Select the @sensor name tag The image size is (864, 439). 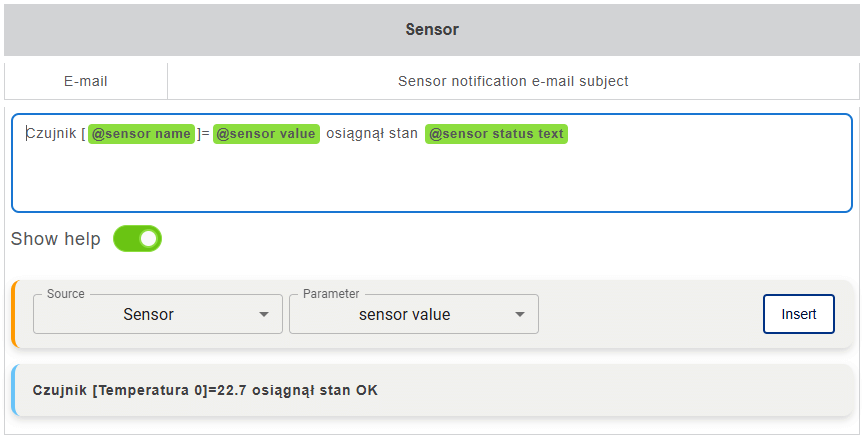(x=141, y=134)
